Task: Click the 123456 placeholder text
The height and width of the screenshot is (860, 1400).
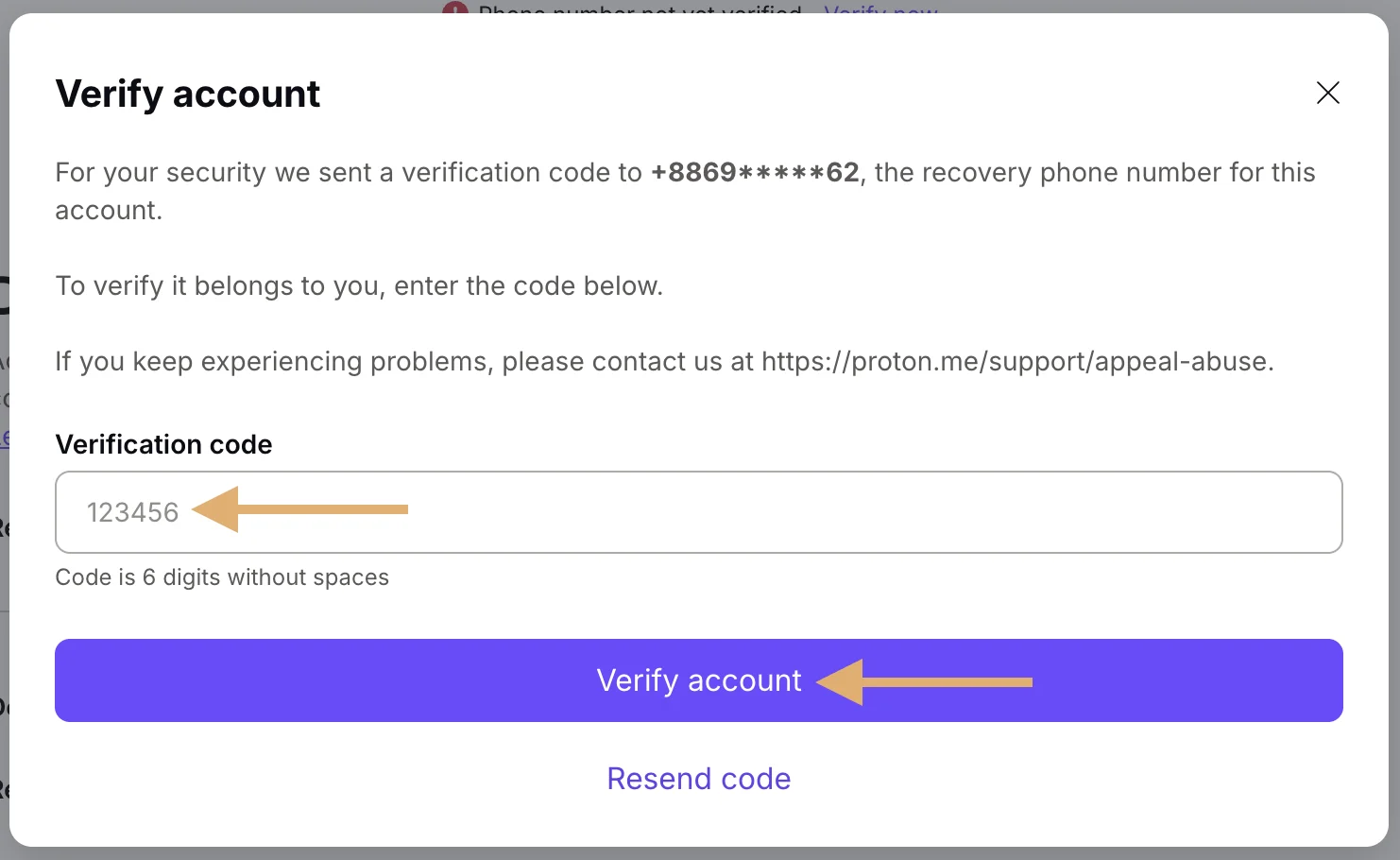Action: pyautogui.click(x=132, y=512)
